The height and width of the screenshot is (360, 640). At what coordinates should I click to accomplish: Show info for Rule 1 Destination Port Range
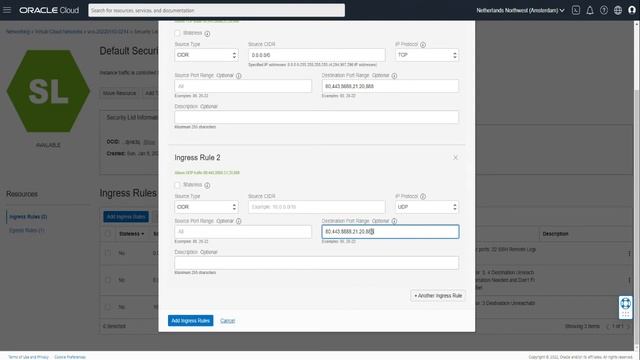(394, 76)
